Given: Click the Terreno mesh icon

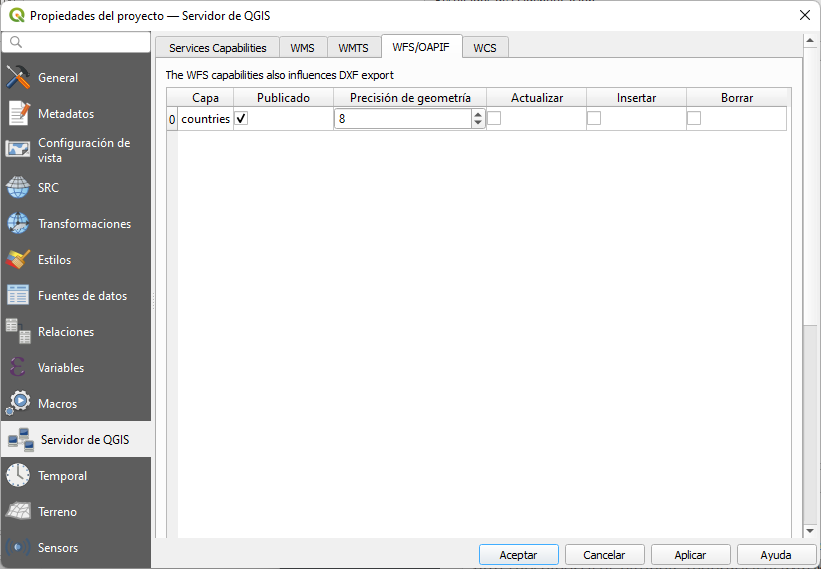Looking at the screenshot, I should click(18, 511).
